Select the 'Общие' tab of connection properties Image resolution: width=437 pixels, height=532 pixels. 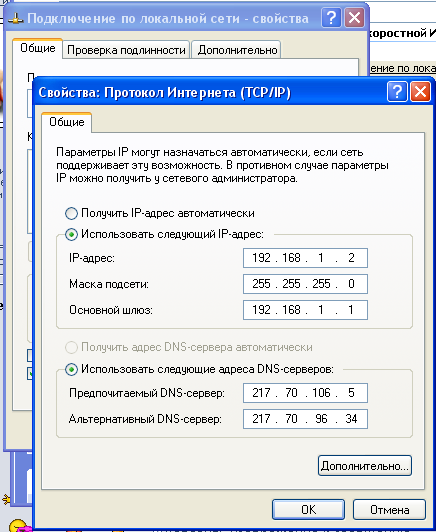(37, 48)
